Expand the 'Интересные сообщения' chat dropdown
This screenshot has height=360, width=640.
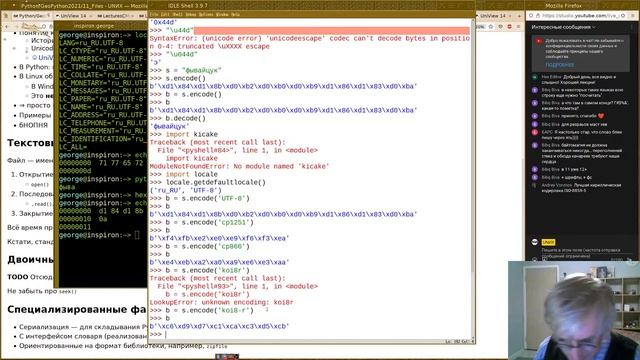[x=563, y=27]
